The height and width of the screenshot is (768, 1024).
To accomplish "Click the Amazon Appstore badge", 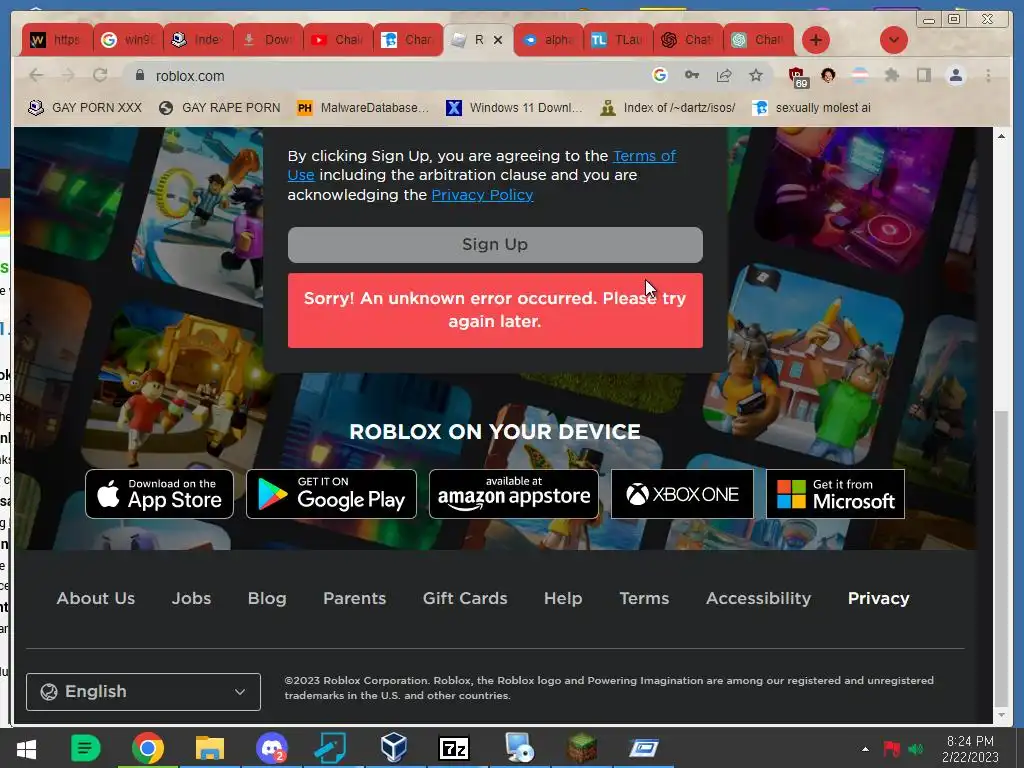I will (513, 494).
